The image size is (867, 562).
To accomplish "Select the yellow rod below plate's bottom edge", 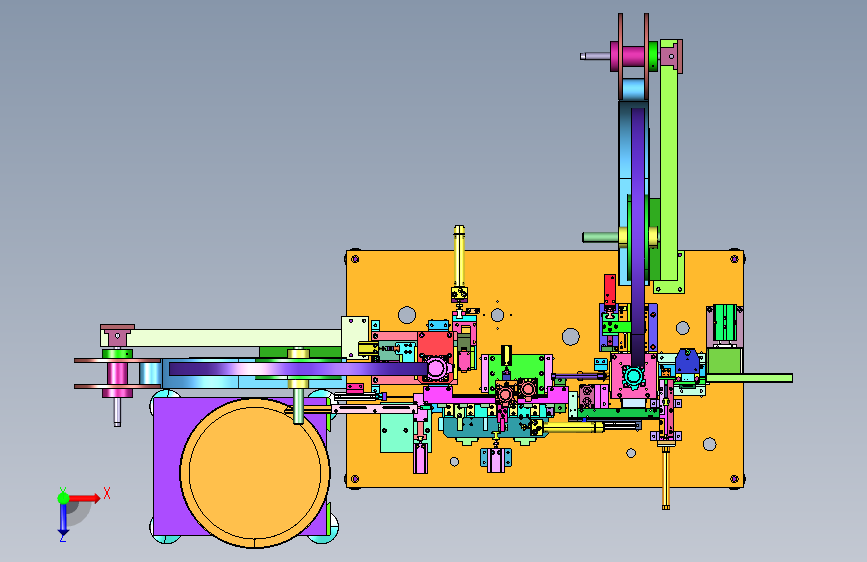I will click(x=666, y=479).
